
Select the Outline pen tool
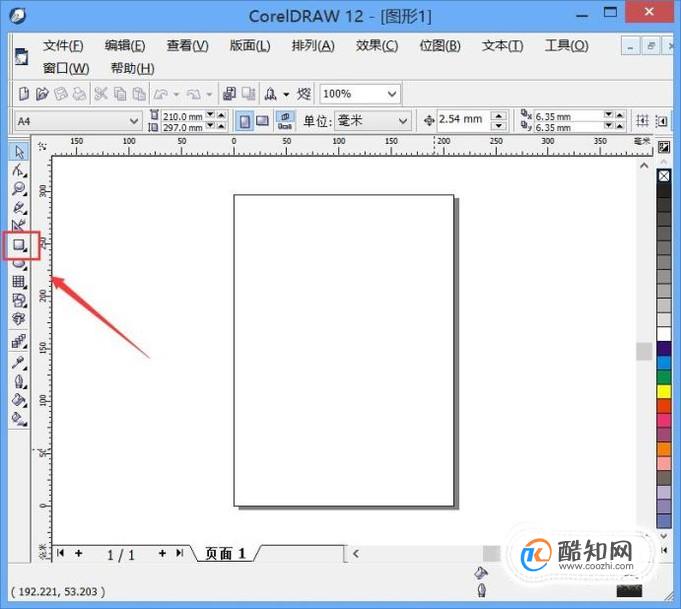tap(19, 382)
